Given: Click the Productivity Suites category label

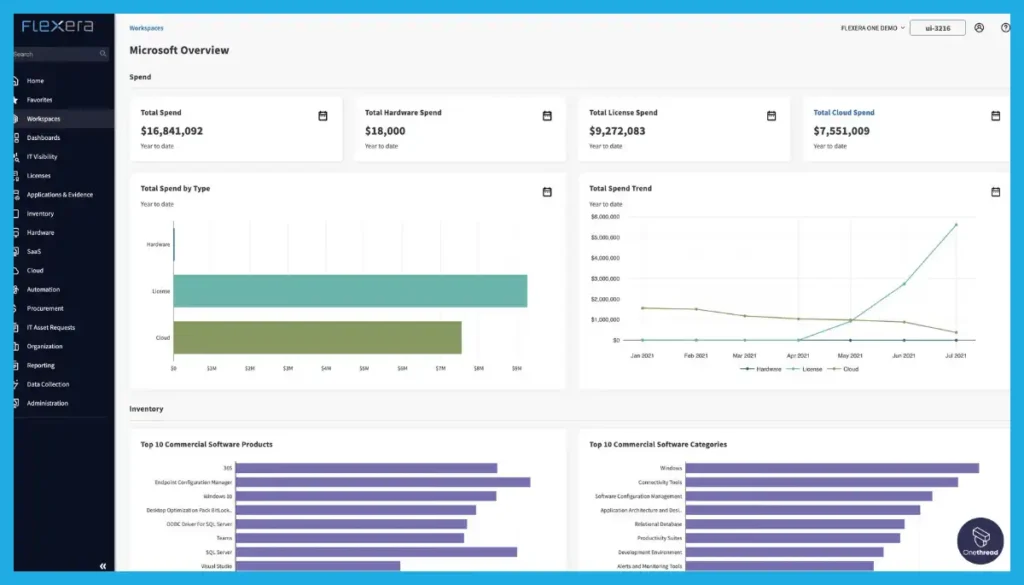Looking at the screenshot, I should [x=660, y=538].
